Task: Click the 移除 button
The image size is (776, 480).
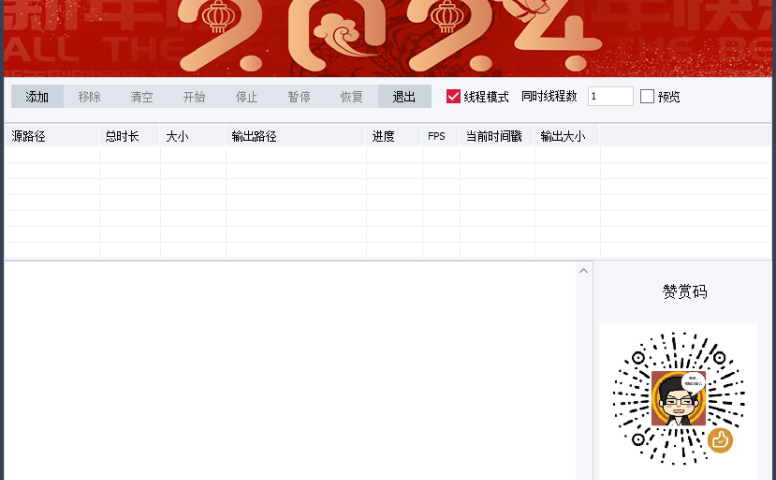Action: point(90,96)
